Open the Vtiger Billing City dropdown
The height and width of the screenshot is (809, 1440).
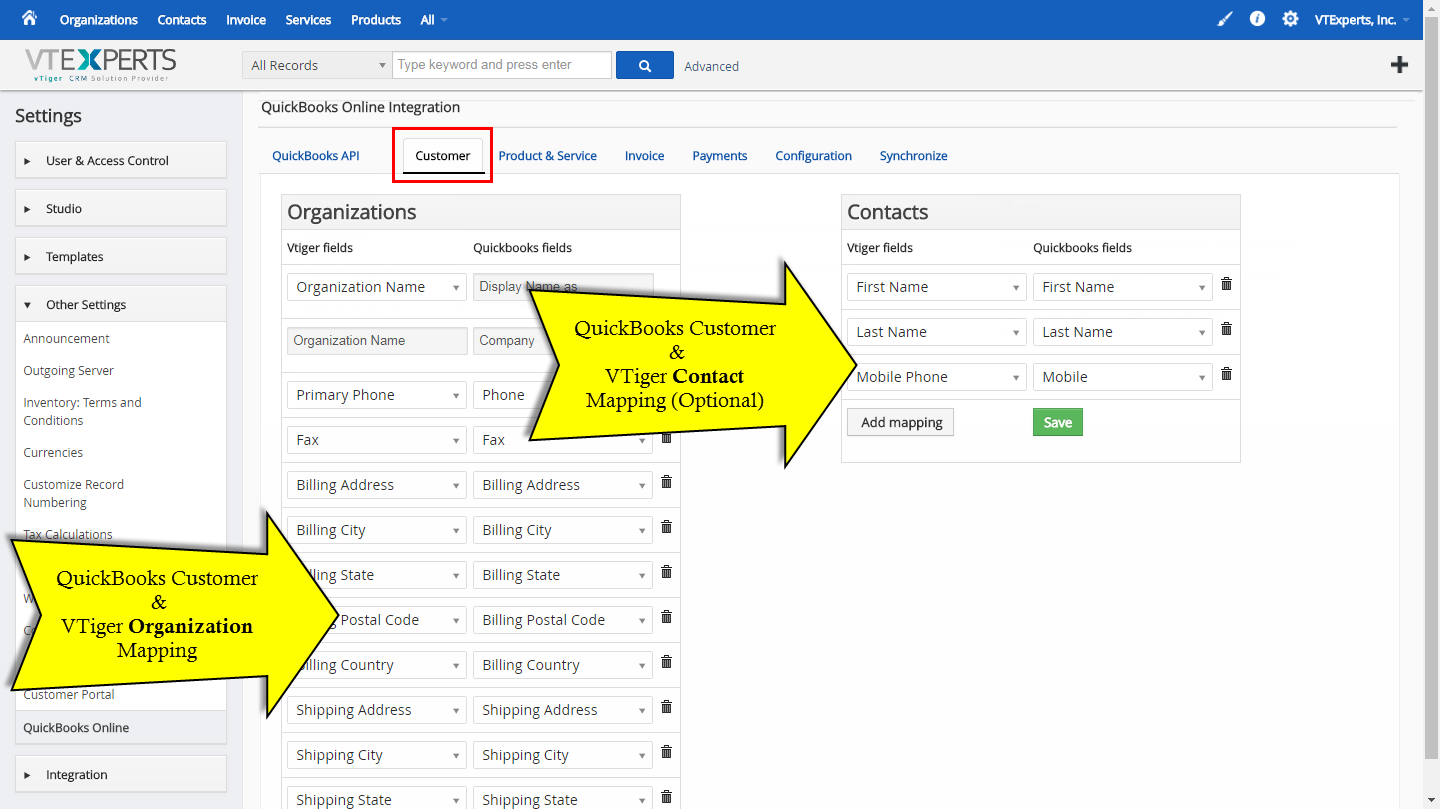(377, 530)
